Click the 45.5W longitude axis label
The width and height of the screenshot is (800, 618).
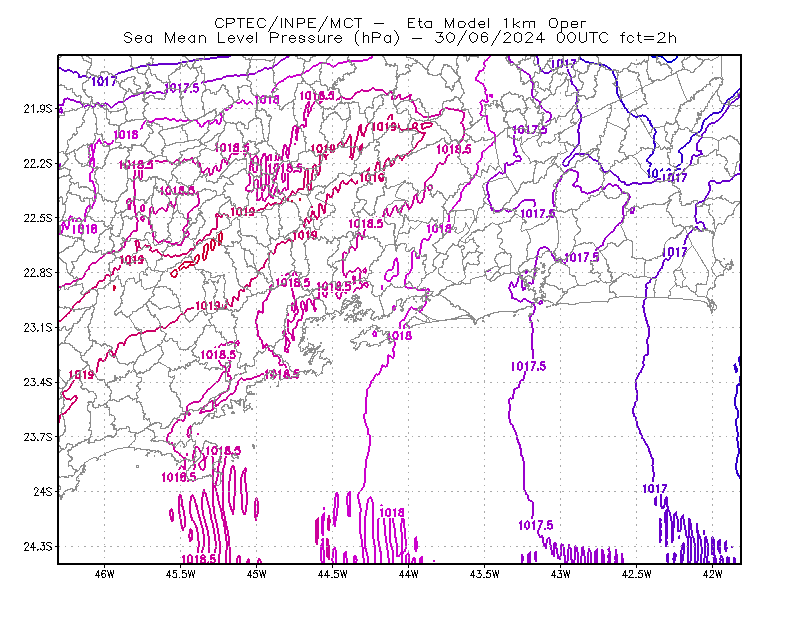click(181, 574)
